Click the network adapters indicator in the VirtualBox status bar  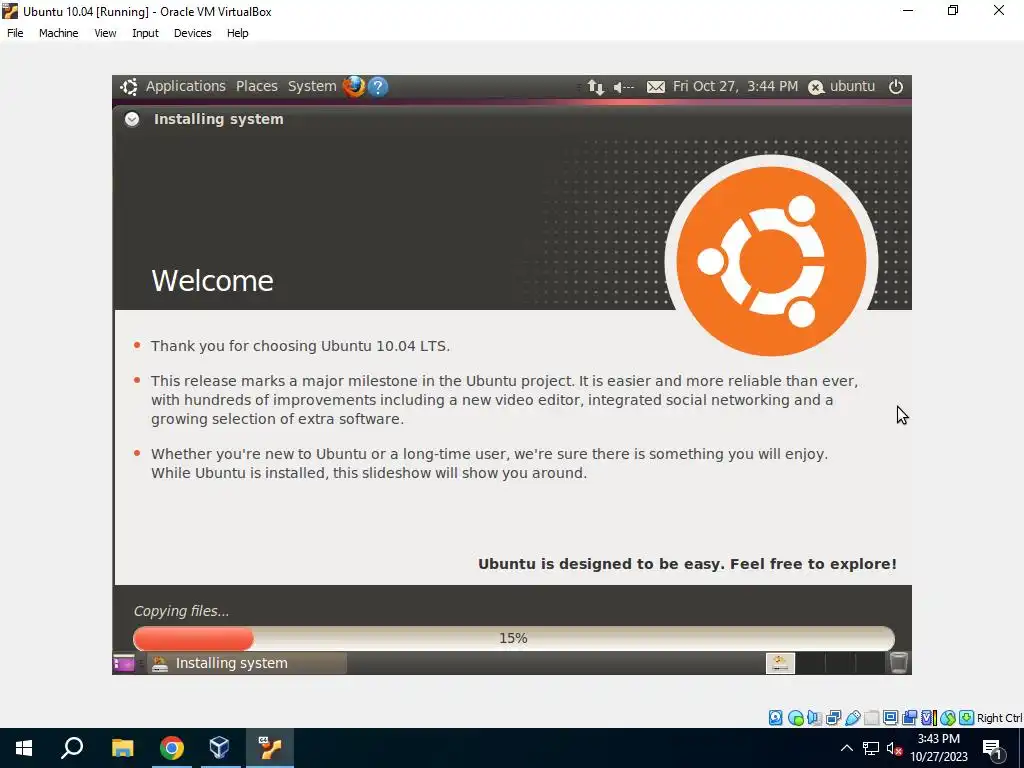[x=833, y=718]
